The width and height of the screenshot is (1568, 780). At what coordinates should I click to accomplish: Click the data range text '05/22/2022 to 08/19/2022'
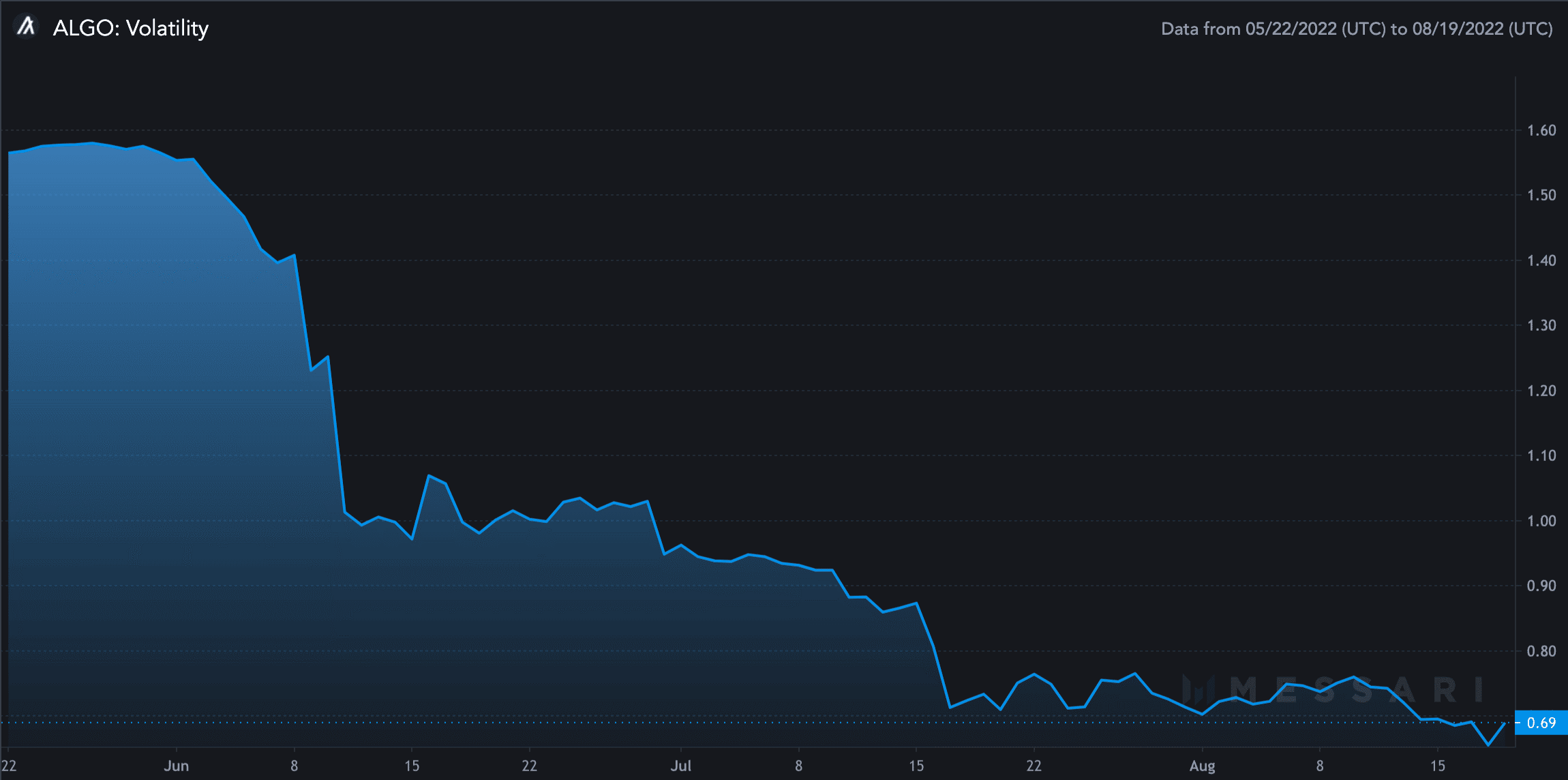pos(1357,29)
